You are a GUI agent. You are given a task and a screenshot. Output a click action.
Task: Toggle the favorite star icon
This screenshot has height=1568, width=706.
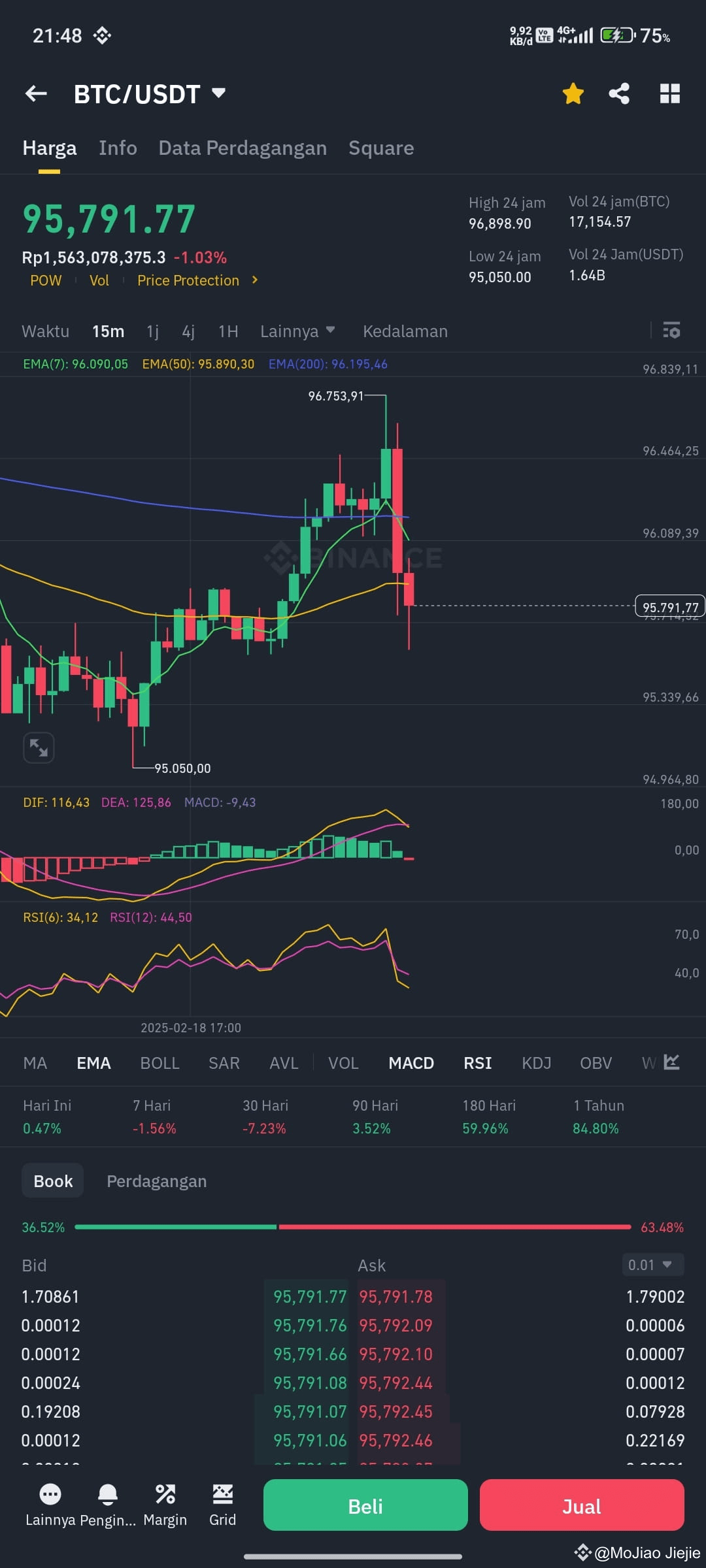click(x=573, y=93)
